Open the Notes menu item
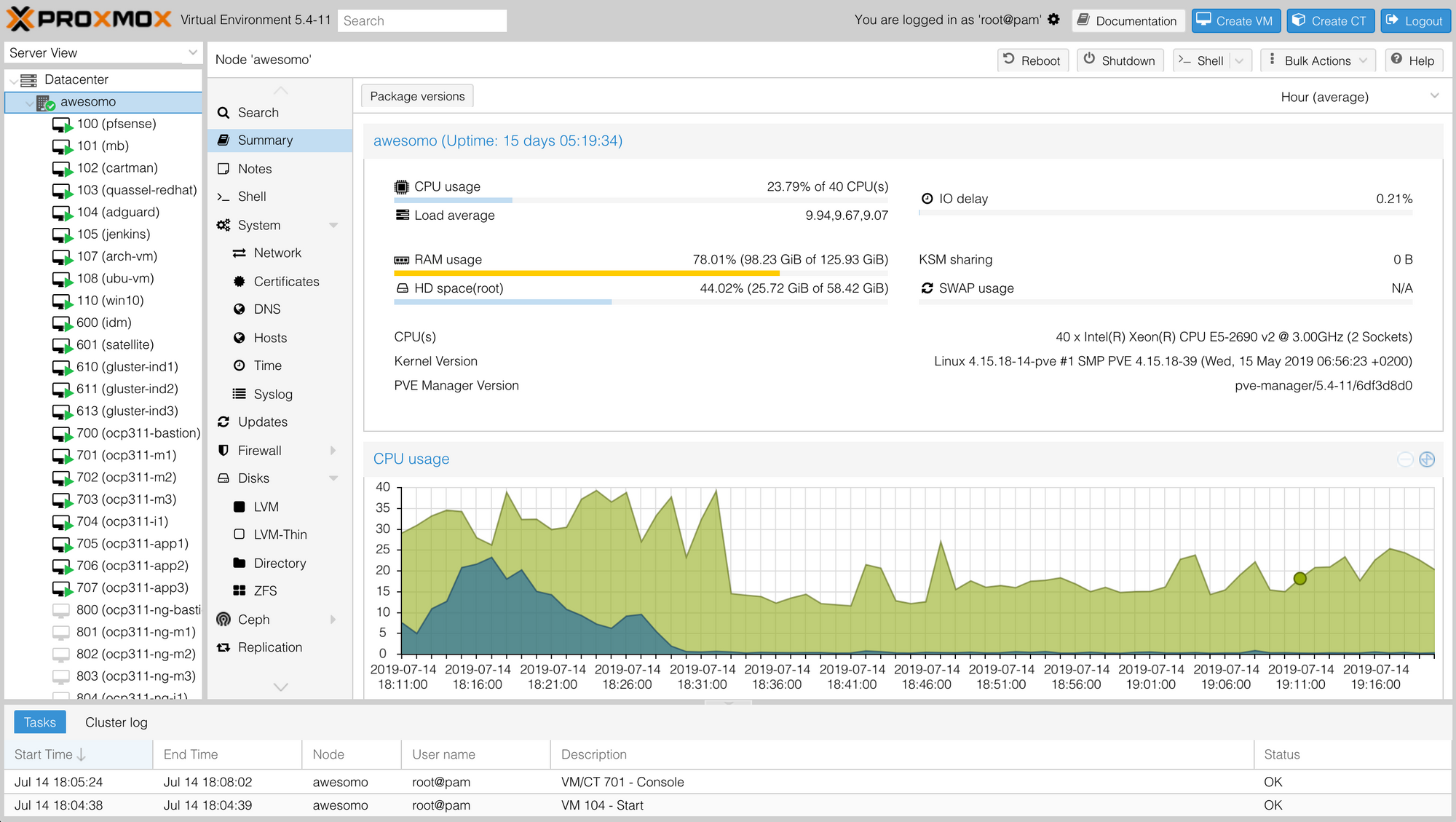The height and width of the screenshot is (822, 1456). point(280,169)
